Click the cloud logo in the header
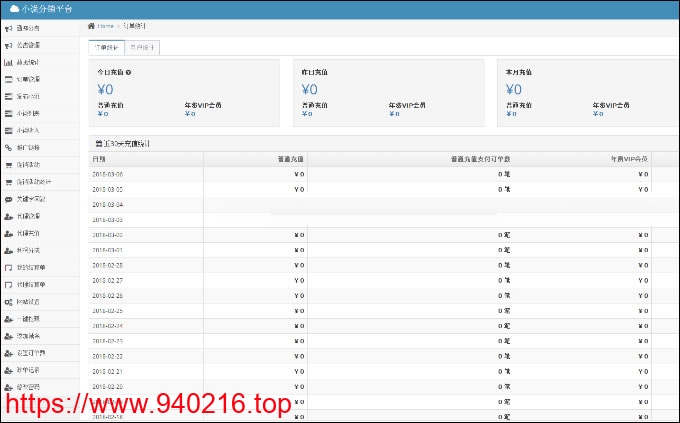The height and width of the screenshot is (423, 680). point(14,9)
